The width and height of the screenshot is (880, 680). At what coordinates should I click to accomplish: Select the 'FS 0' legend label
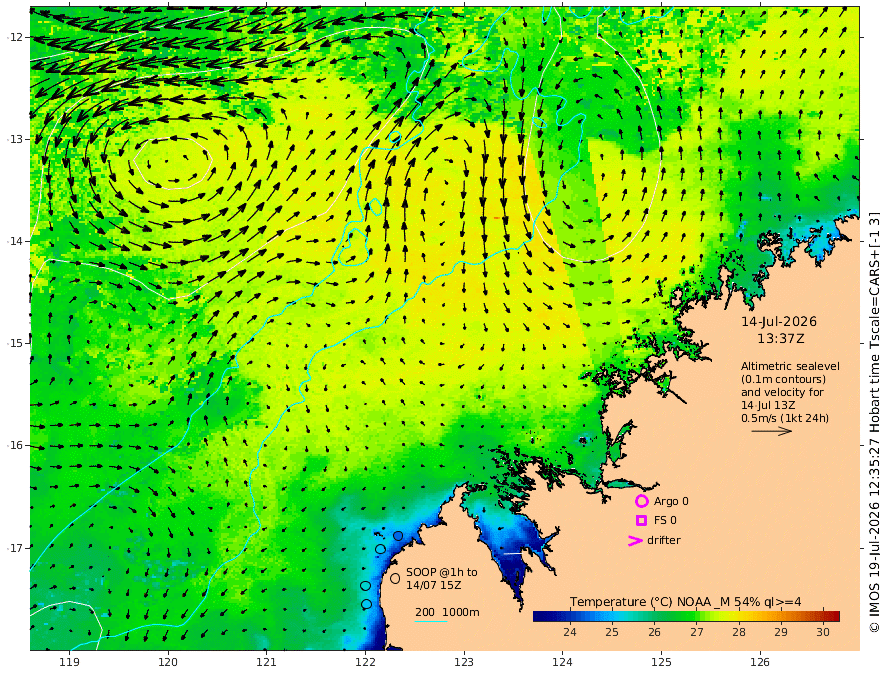pyautogui.click(x=665, y=521)
